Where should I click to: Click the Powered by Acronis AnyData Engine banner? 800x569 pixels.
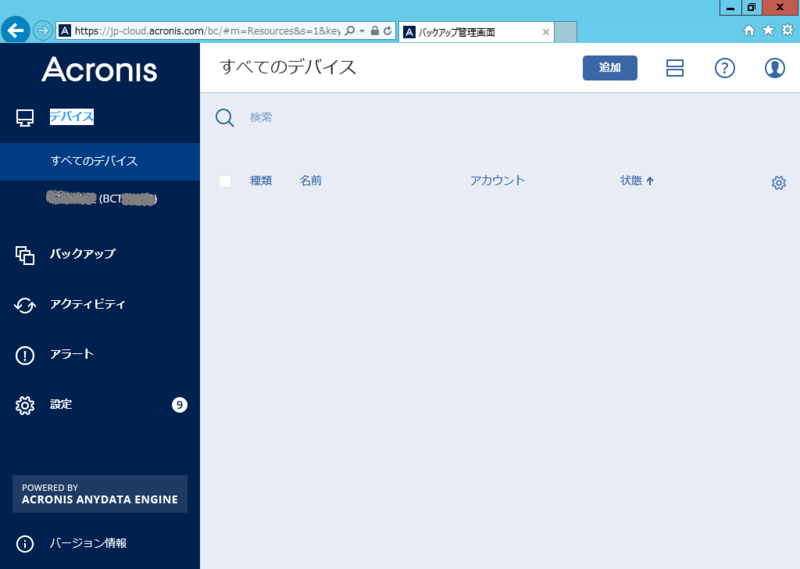click(x=100, y=494)
